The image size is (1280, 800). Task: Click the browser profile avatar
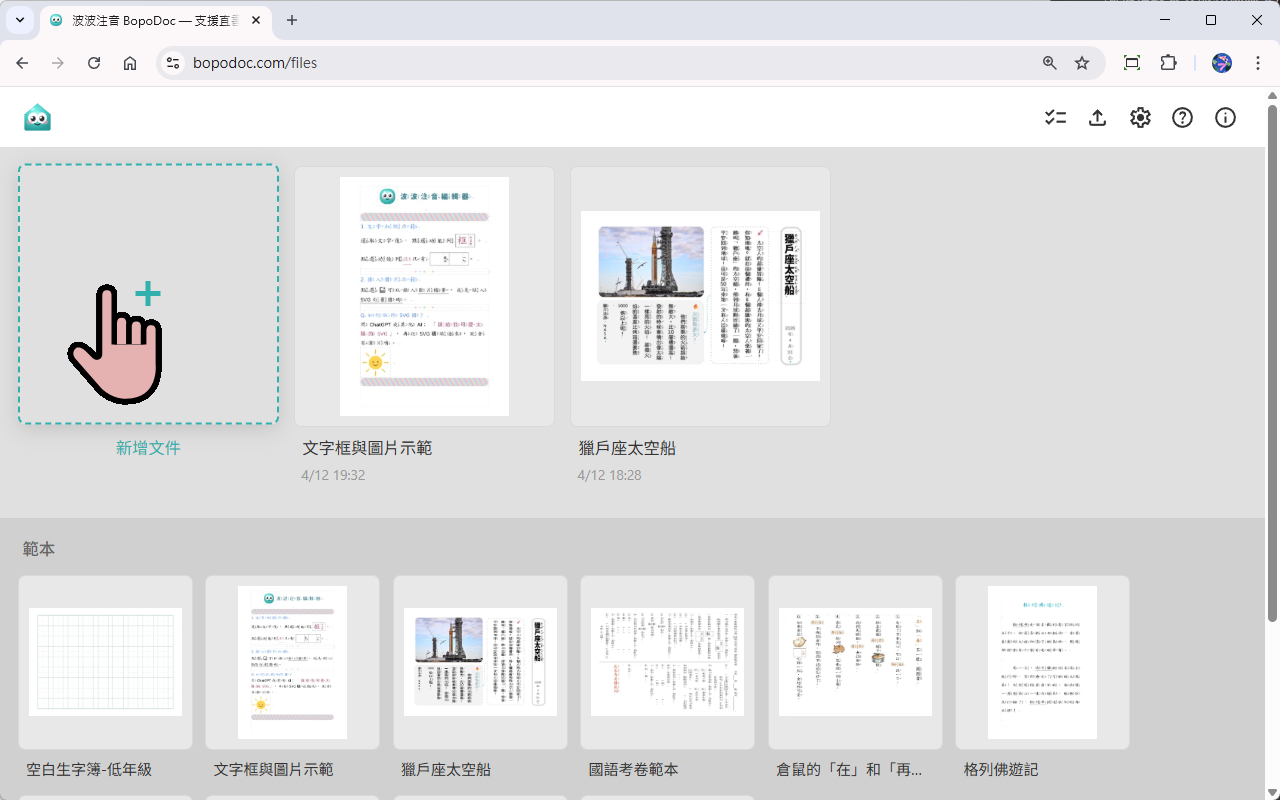pyautogui.click(x=1221, y=62)
